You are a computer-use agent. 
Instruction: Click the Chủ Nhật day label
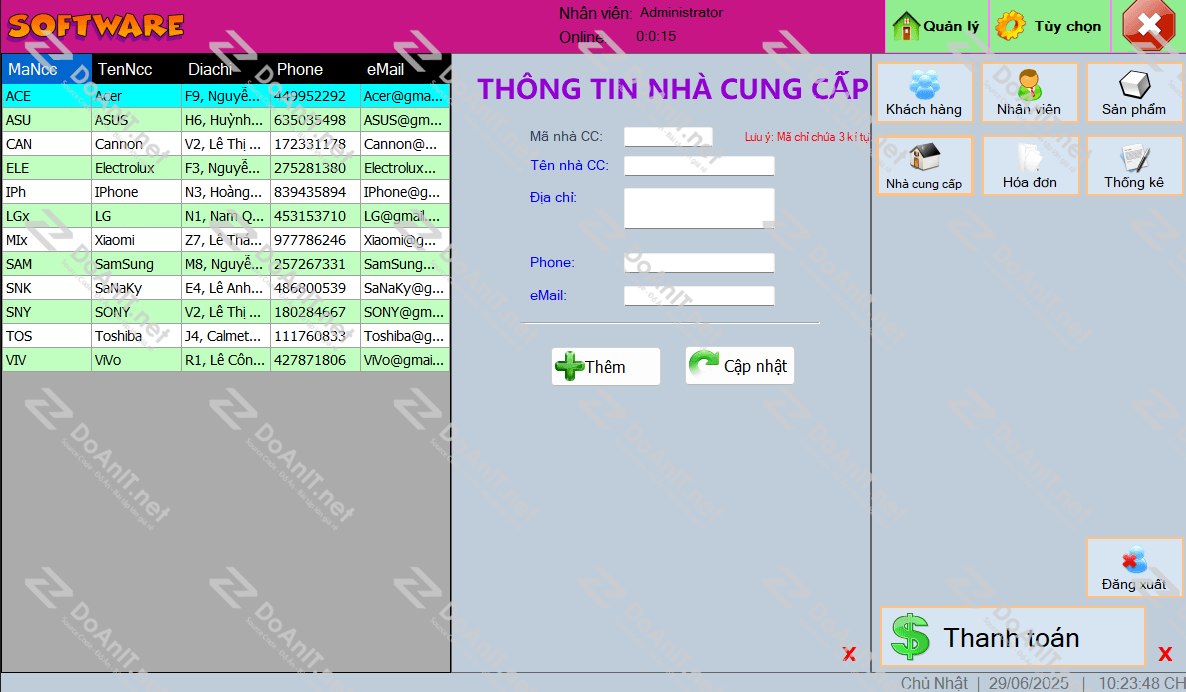pyautogui.click(x=934, y=683)
